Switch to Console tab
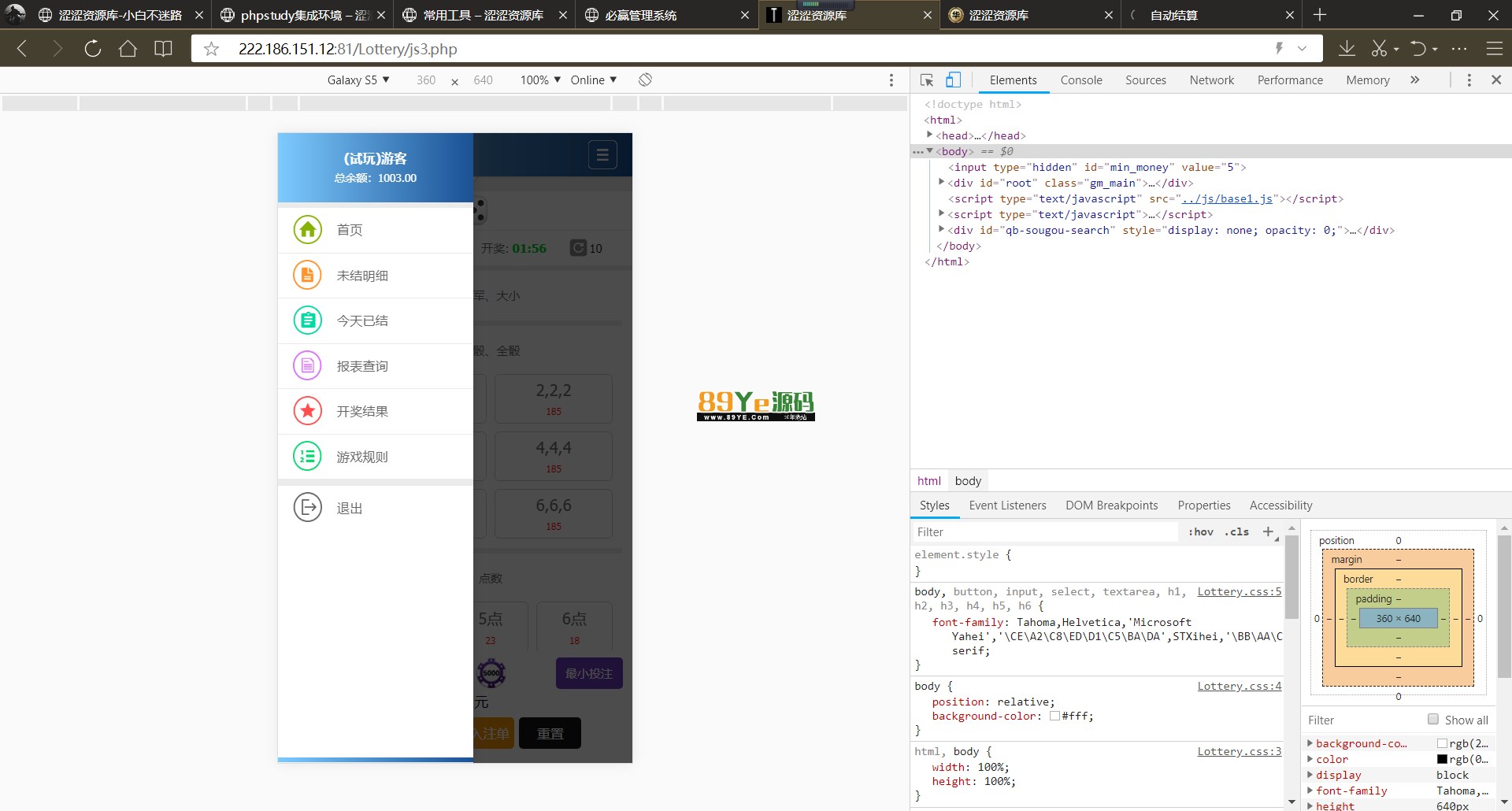 1081,80
